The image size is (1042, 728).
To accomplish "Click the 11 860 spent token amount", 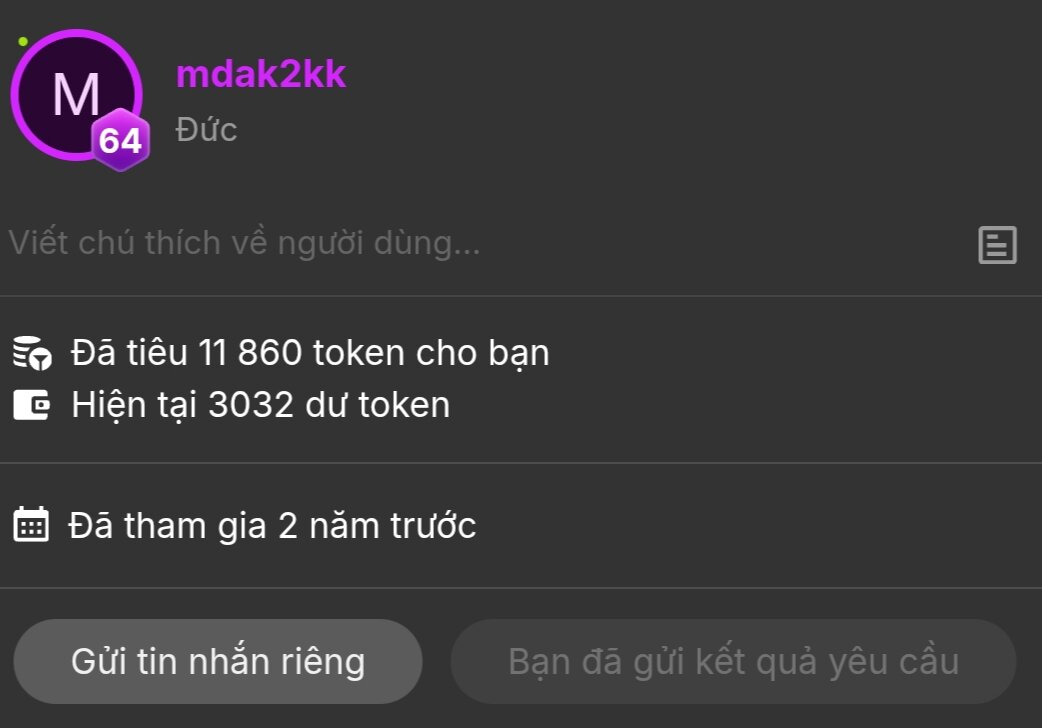I will (251, 352).
